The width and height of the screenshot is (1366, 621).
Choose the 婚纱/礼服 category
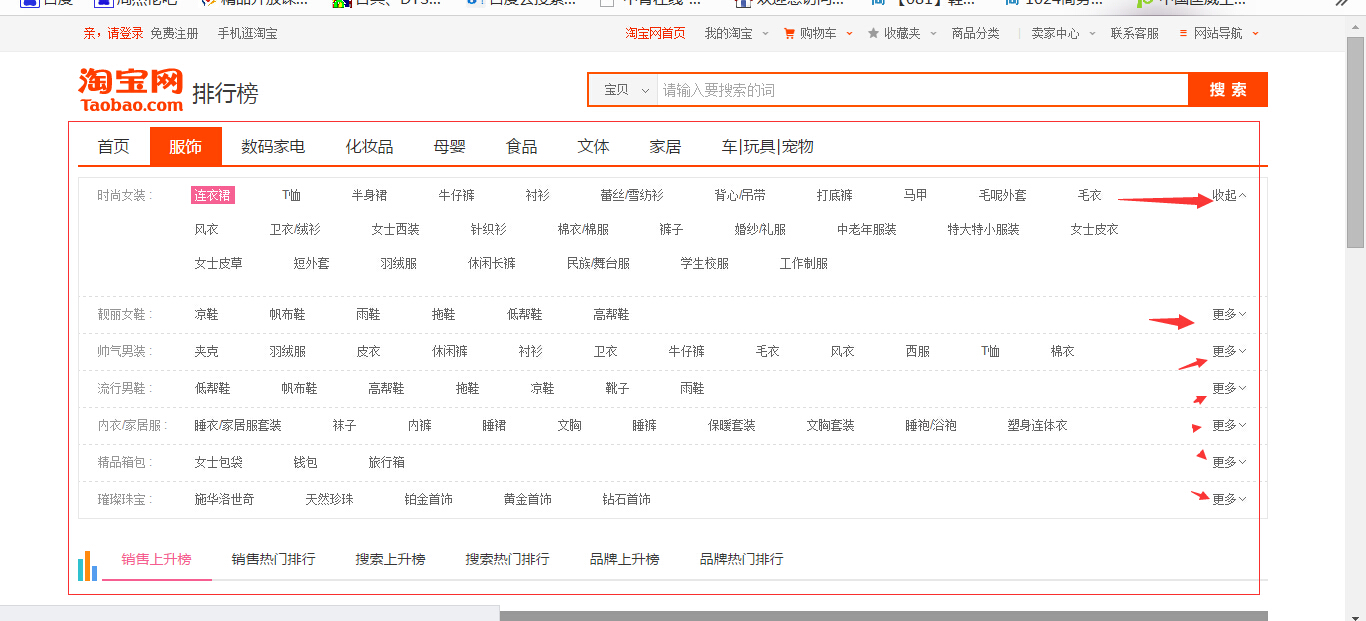(760, 229)
